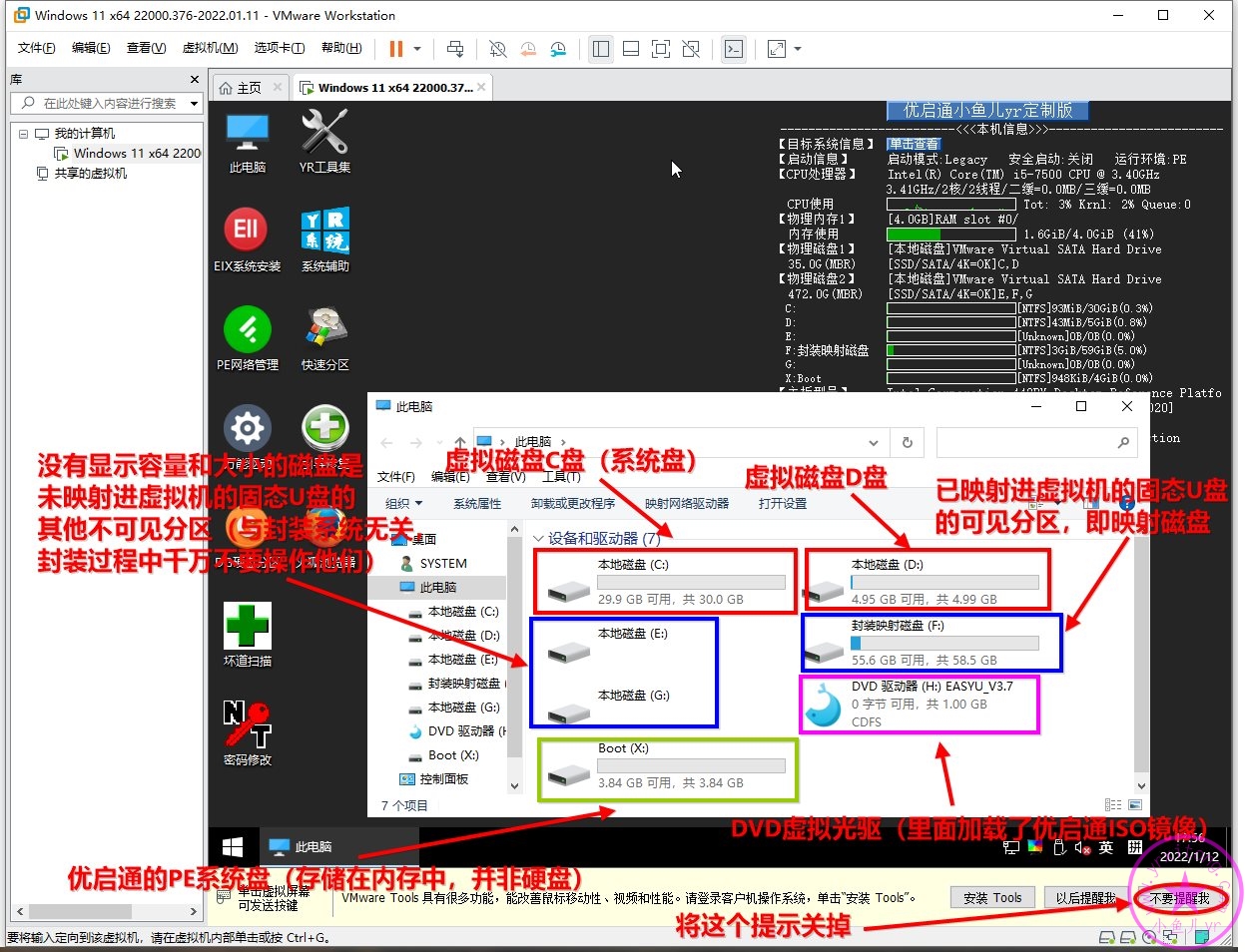The height and width of the screenshot is (952, 1245).
Task: Collapse the 我的计算机 tree node
Action: (x=23, y=134)
